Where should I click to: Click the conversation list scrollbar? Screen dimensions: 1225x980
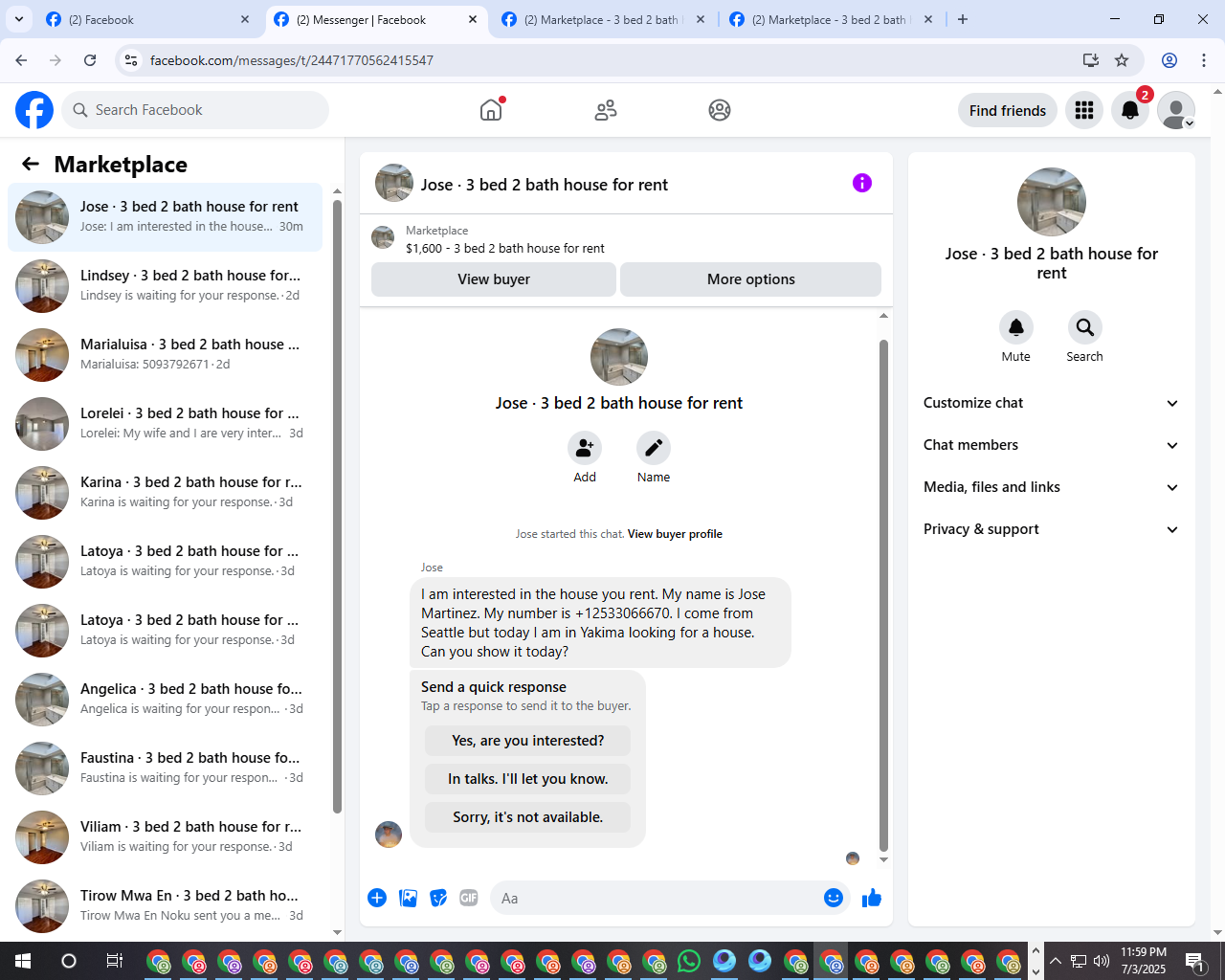click(x=337, y=507)
